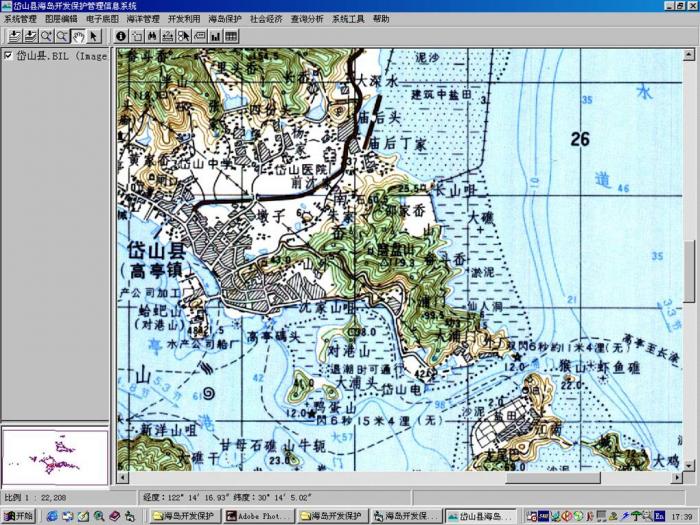
Task: Click the identify info tool icon
Action: click(121, 36)
